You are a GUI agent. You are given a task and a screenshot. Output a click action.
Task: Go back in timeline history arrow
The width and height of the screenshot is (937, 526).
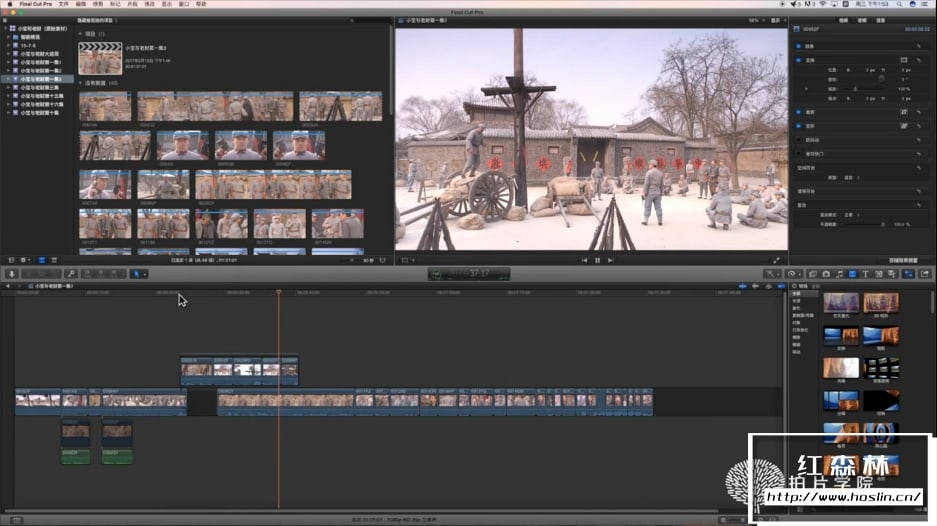click(x=8, y=286)
